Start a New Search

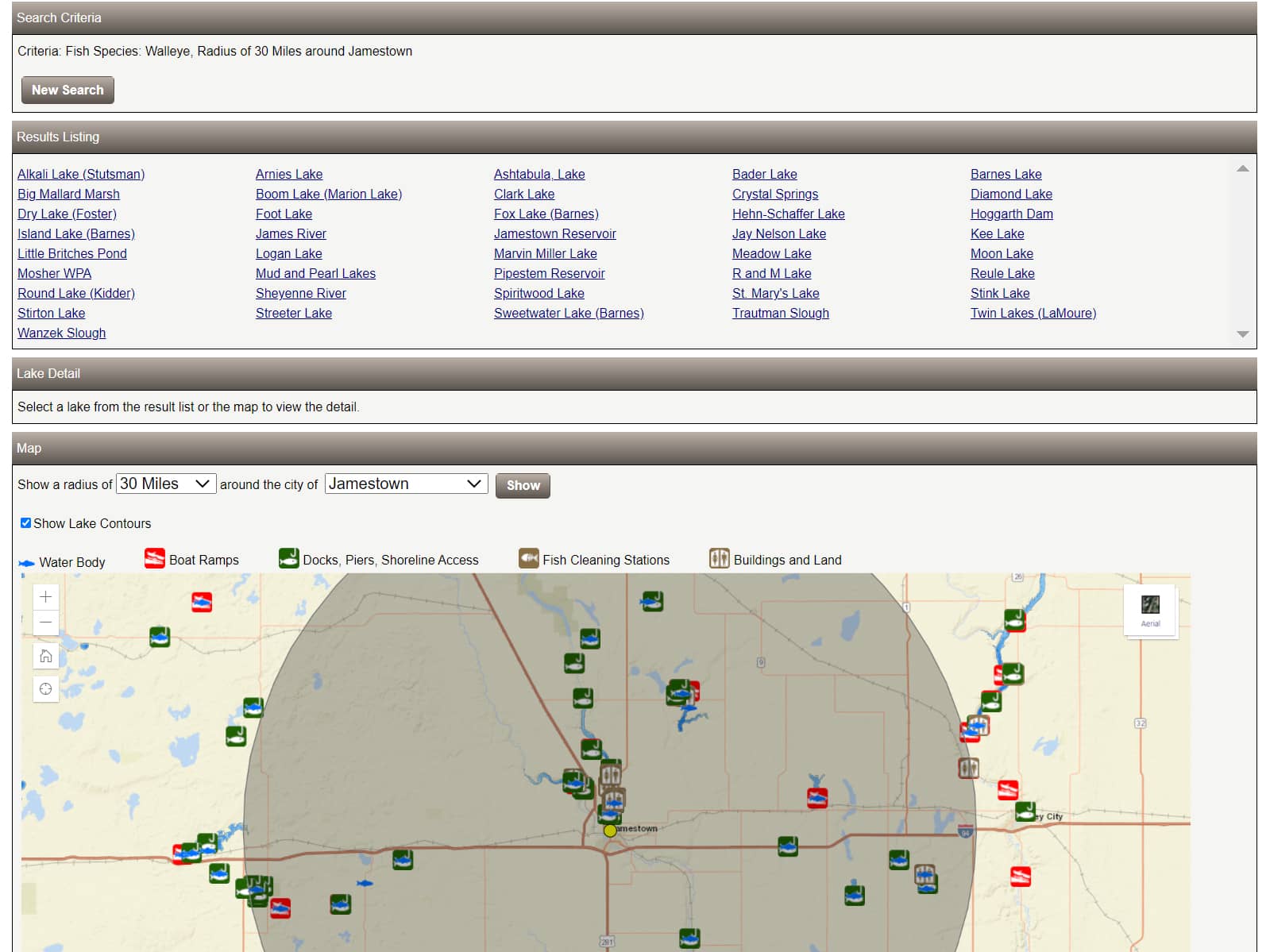coord(68,90)
